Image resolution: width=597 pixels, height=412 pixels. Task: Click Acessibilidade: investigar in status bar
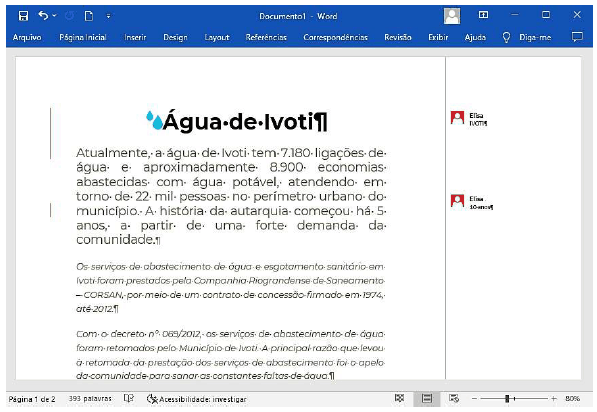click(196, 399)
